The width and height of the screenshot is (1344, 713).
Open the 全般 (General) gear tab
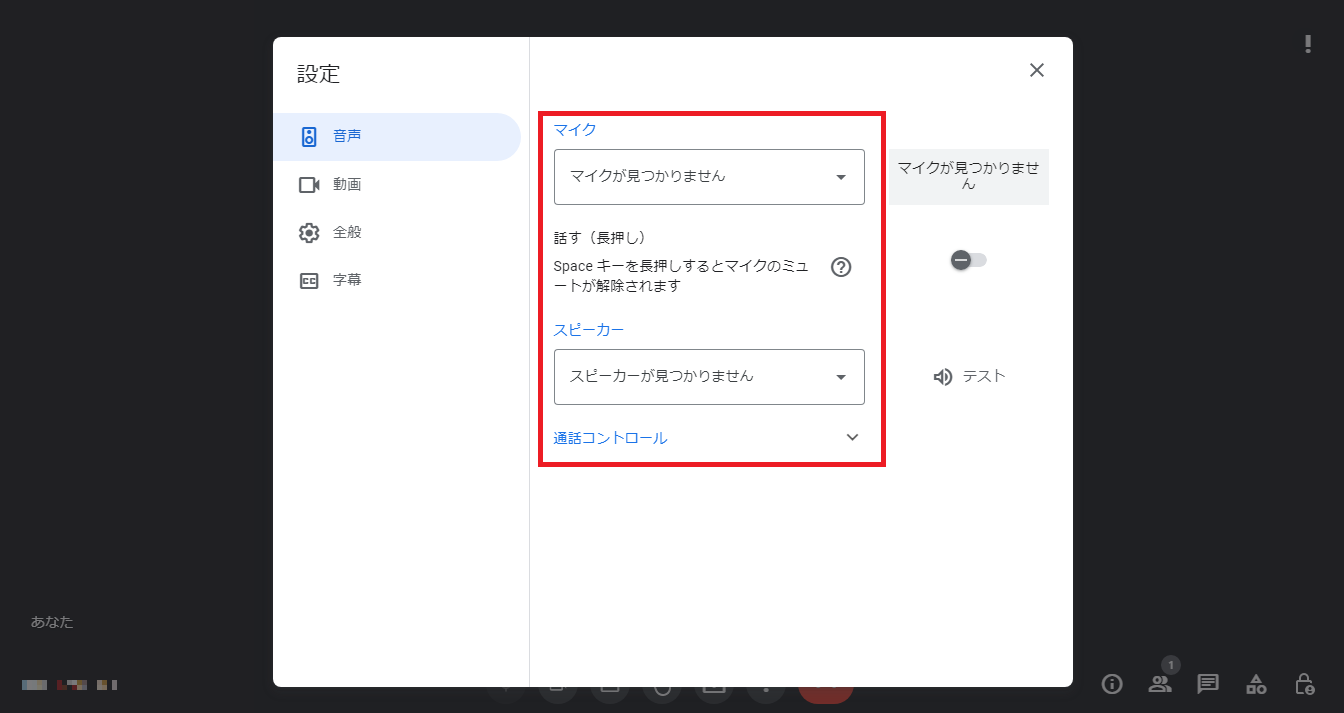(346, 232)
